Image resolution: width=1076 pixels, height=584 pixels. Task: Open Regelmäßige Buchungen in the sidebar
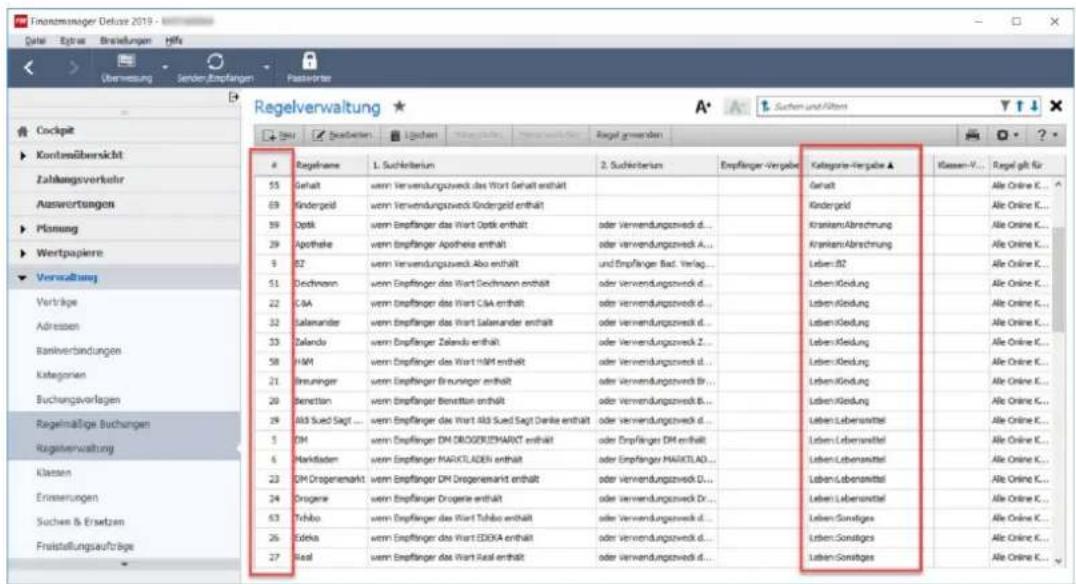click(x=93, y=425)
